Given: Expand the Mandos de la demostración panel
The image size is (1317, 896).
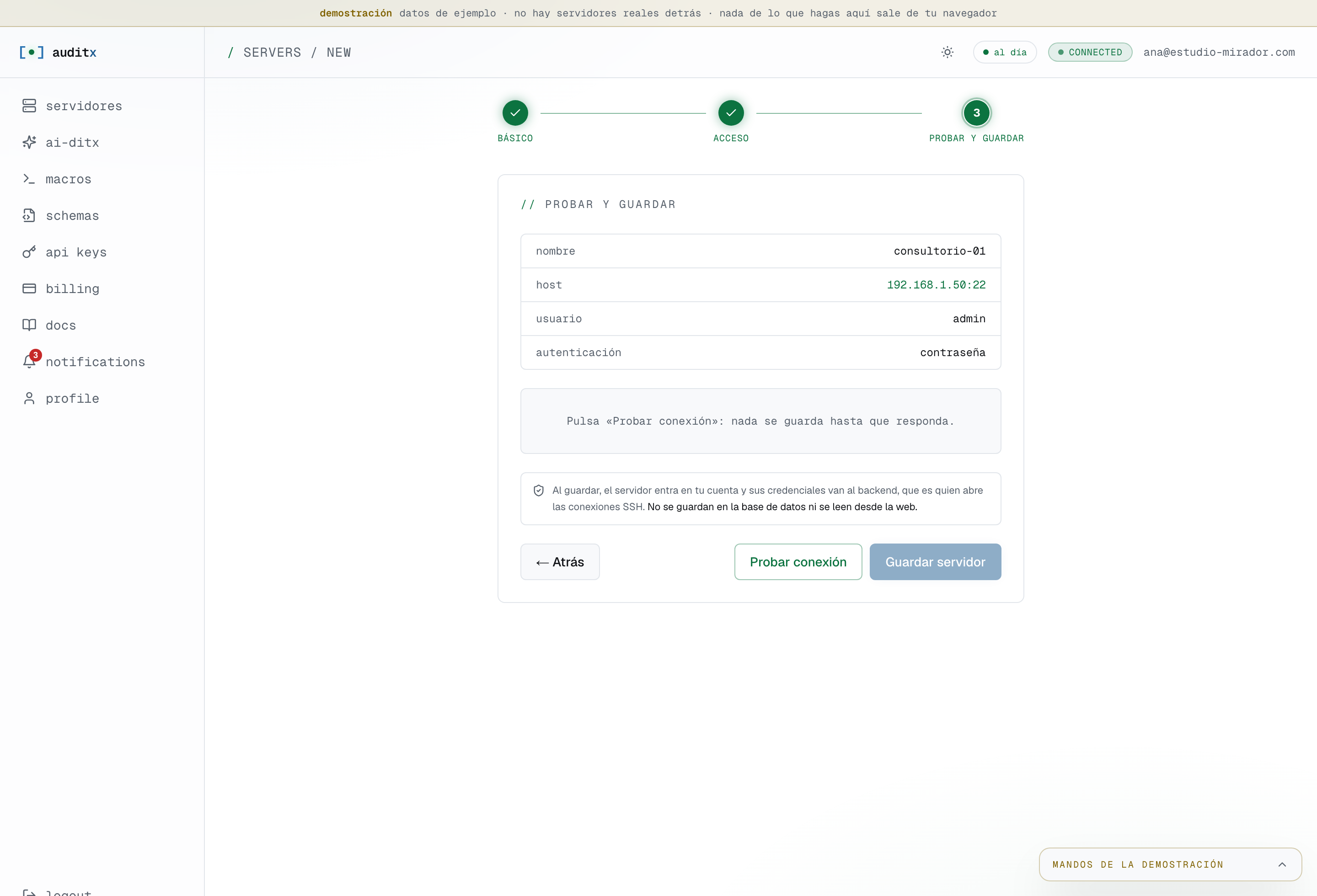Looking at the screenshot, I should click(x=1170, y=864).
